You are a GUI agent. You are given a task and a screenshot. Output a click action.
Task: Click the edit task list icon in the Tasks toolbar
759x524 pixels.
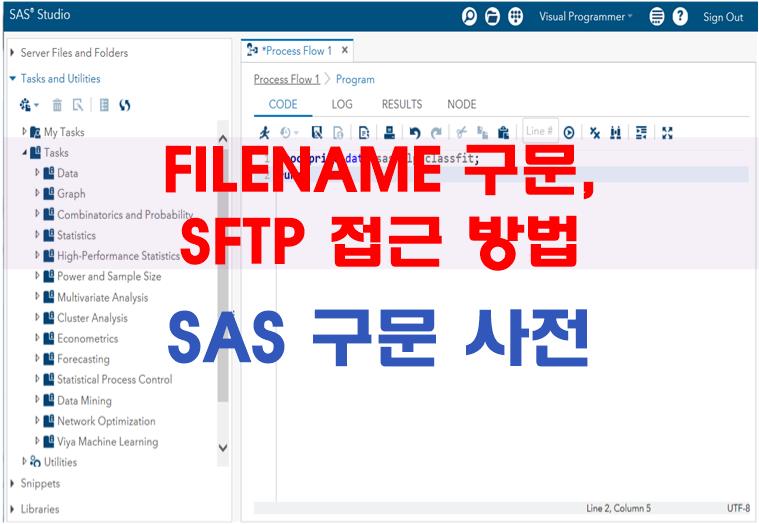pos(104,105)
